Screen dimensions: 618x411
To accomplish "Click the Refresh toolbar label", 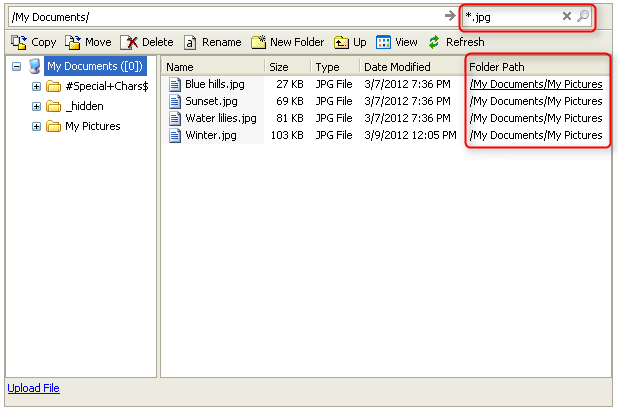I will pos(465,42).
